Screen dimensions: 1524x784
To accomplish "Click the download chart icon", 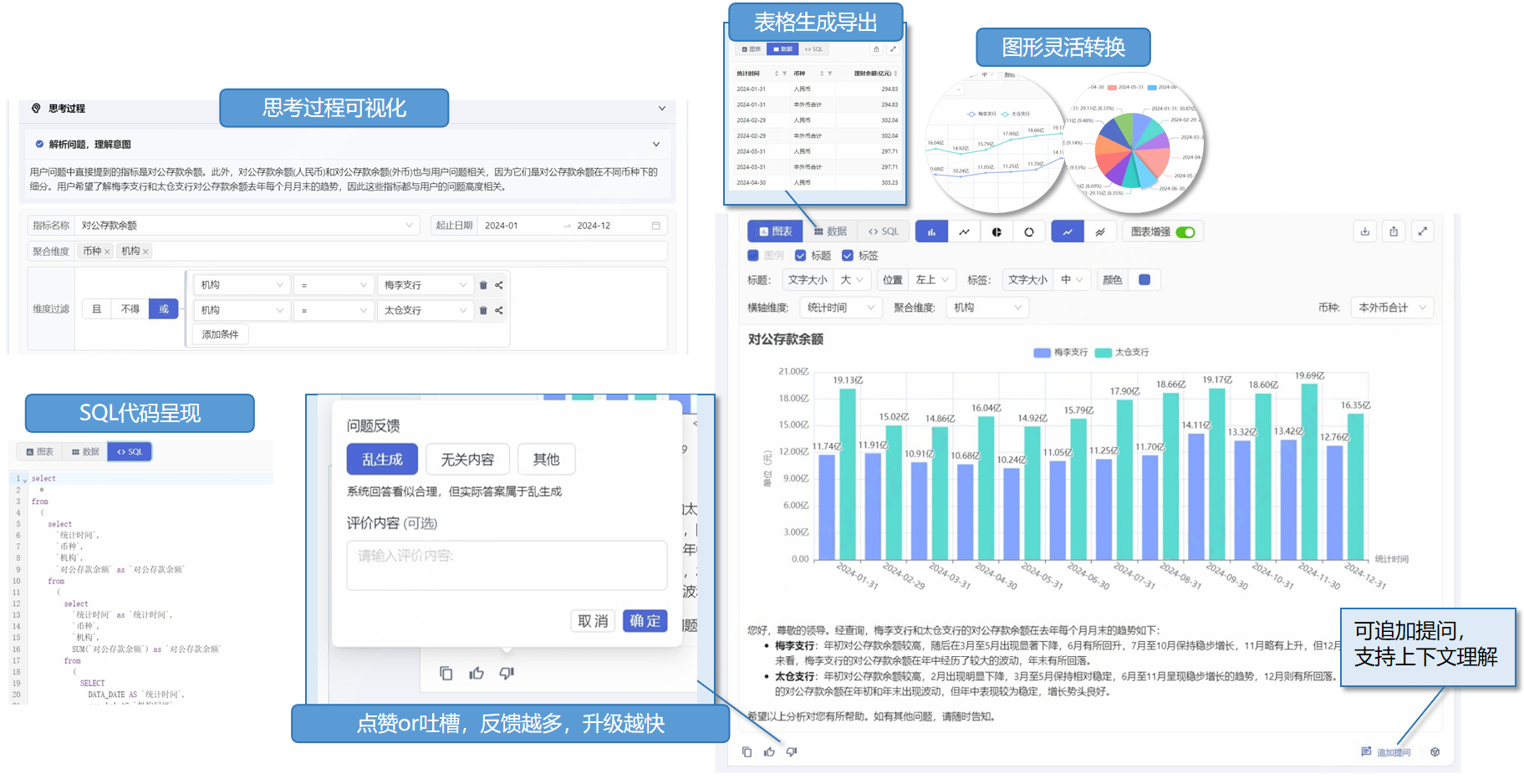I will (1364, 232).
